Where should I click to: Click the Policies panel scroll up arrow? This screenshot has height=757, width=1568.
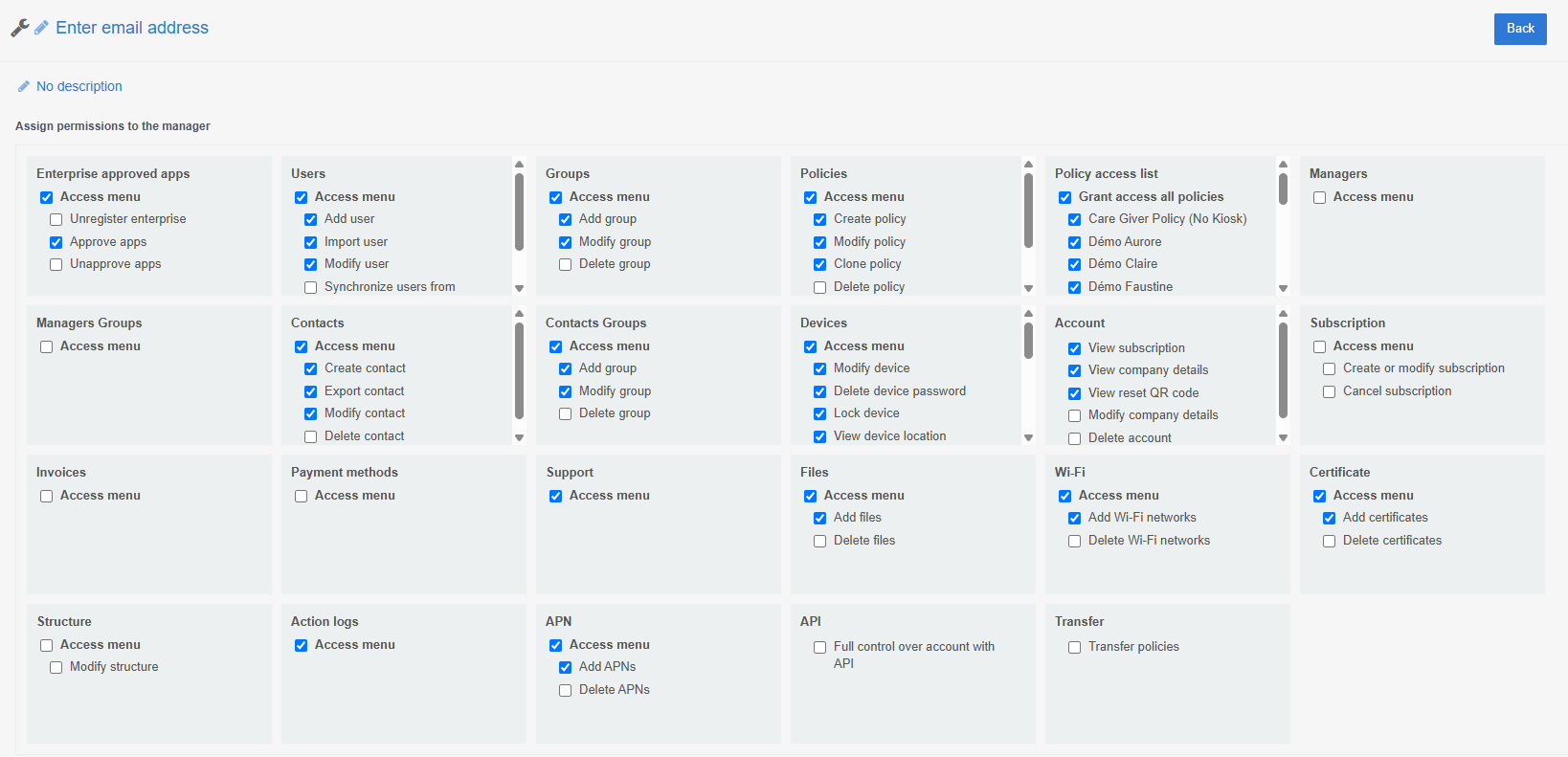pos(1028,164)
